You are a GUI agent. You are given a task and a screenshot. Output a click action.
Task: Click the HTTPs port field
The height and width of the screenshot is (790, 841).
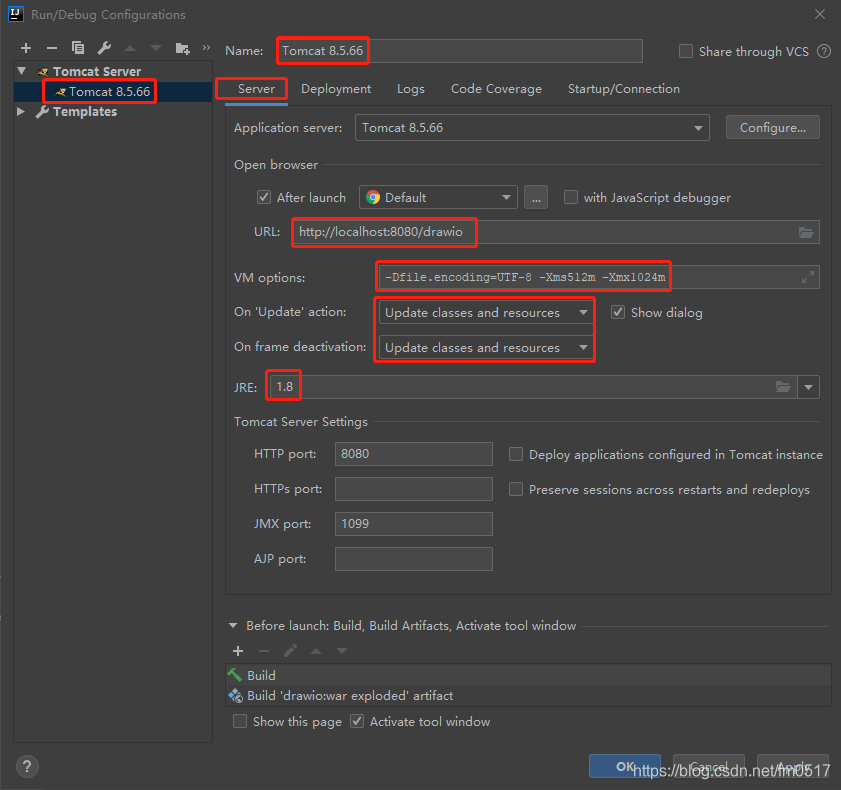click(414, 489)
